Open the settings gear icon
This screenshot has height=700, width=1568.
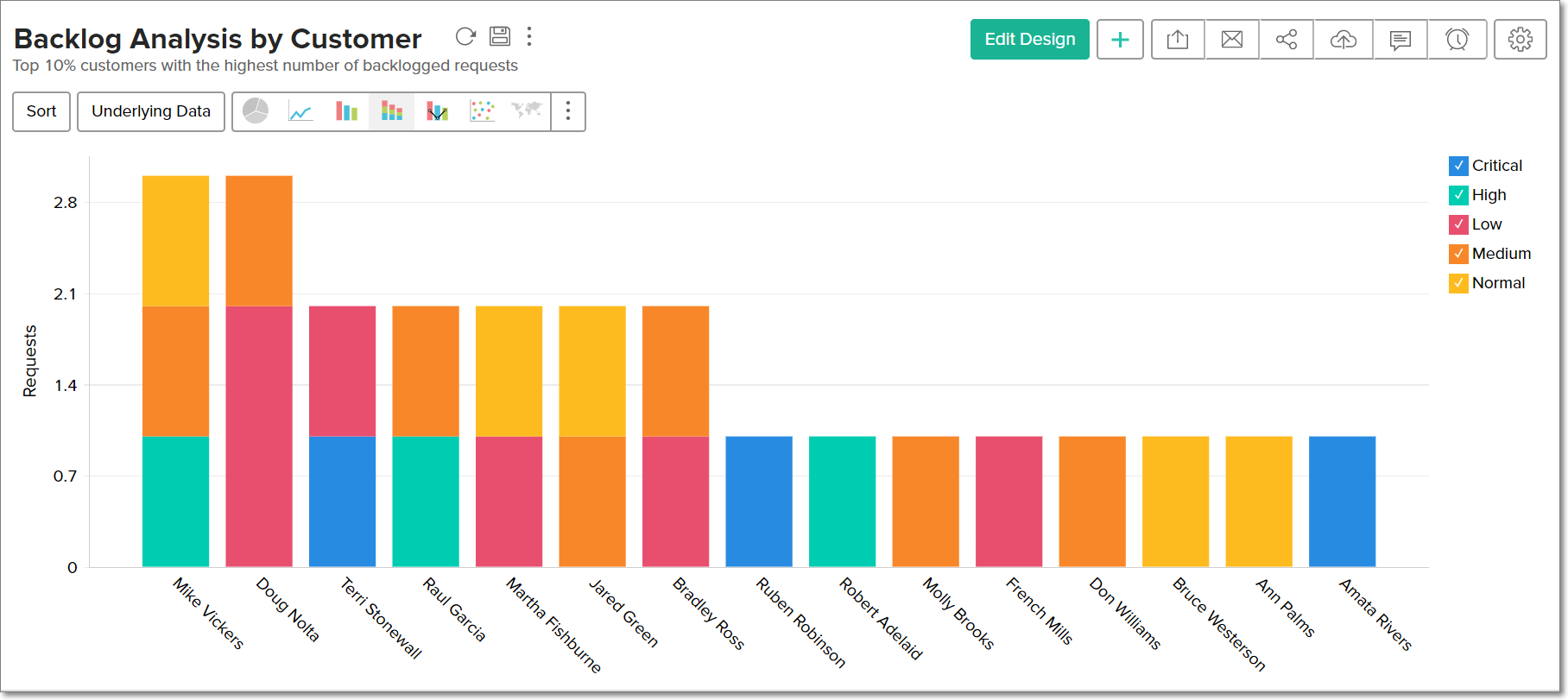1520,40
